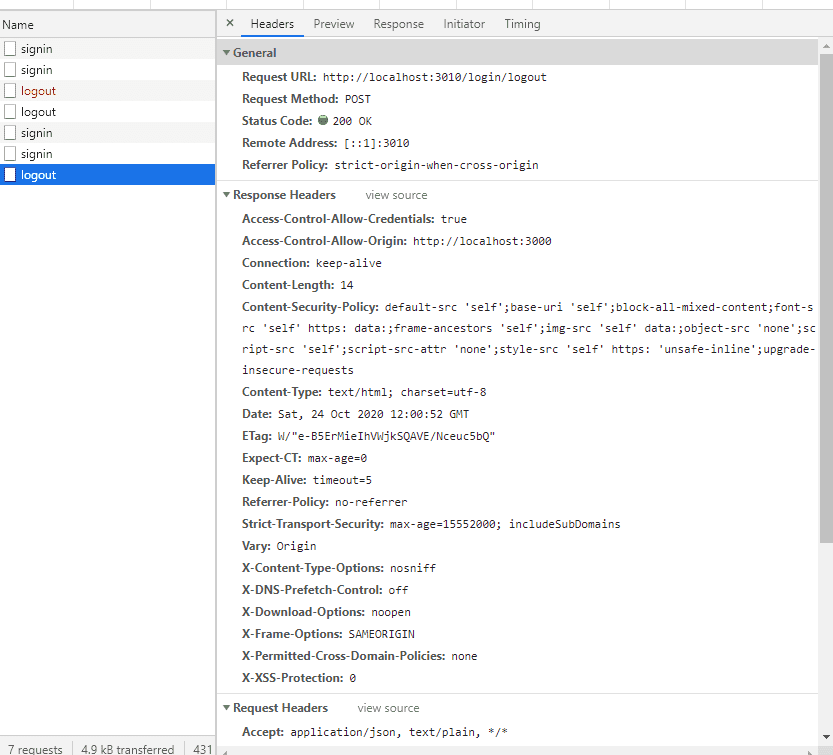
Task: Click the Request URL value
Action: click(435, 77)
